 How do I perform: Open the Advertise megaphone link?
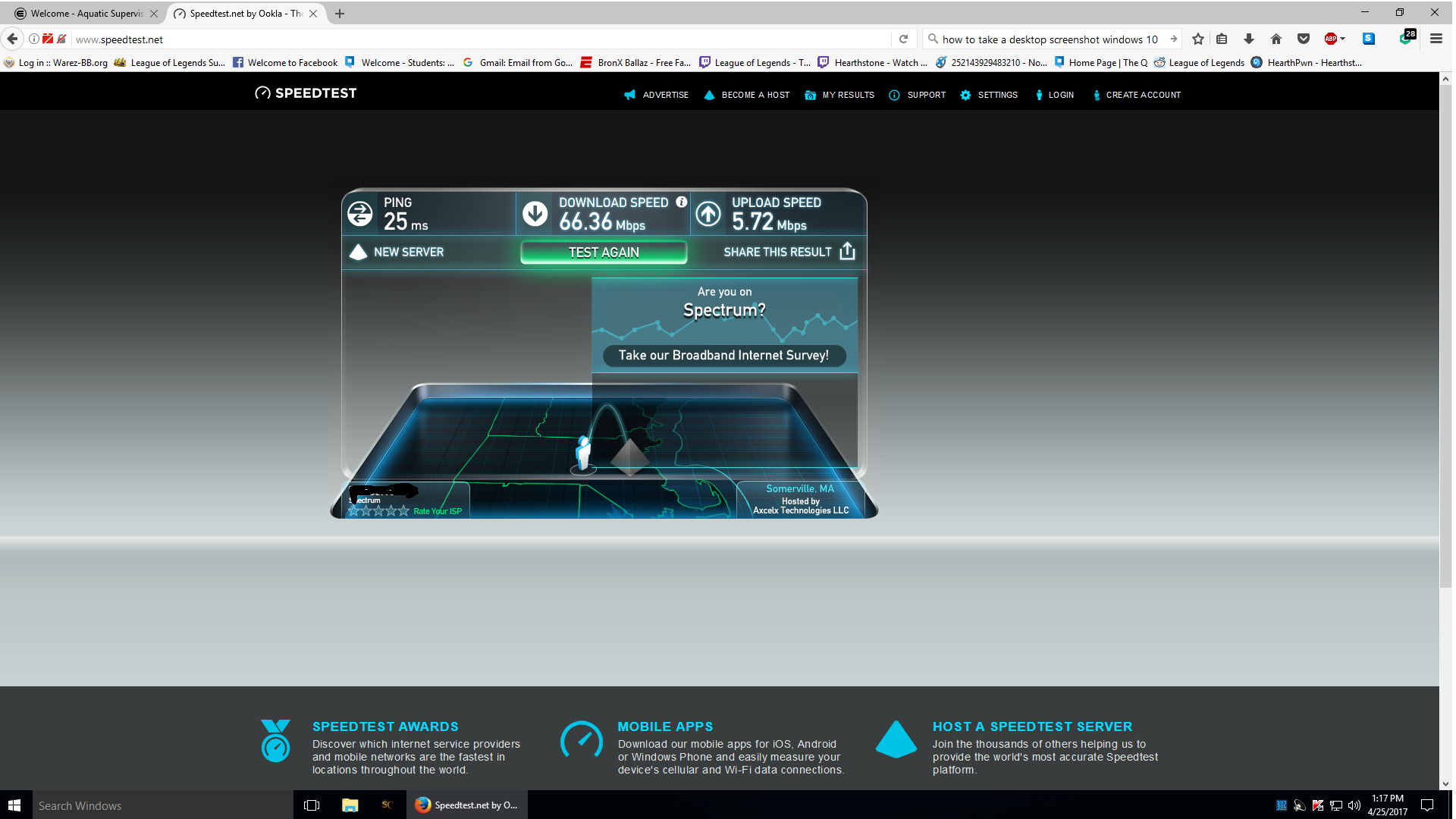pos(656,95)
